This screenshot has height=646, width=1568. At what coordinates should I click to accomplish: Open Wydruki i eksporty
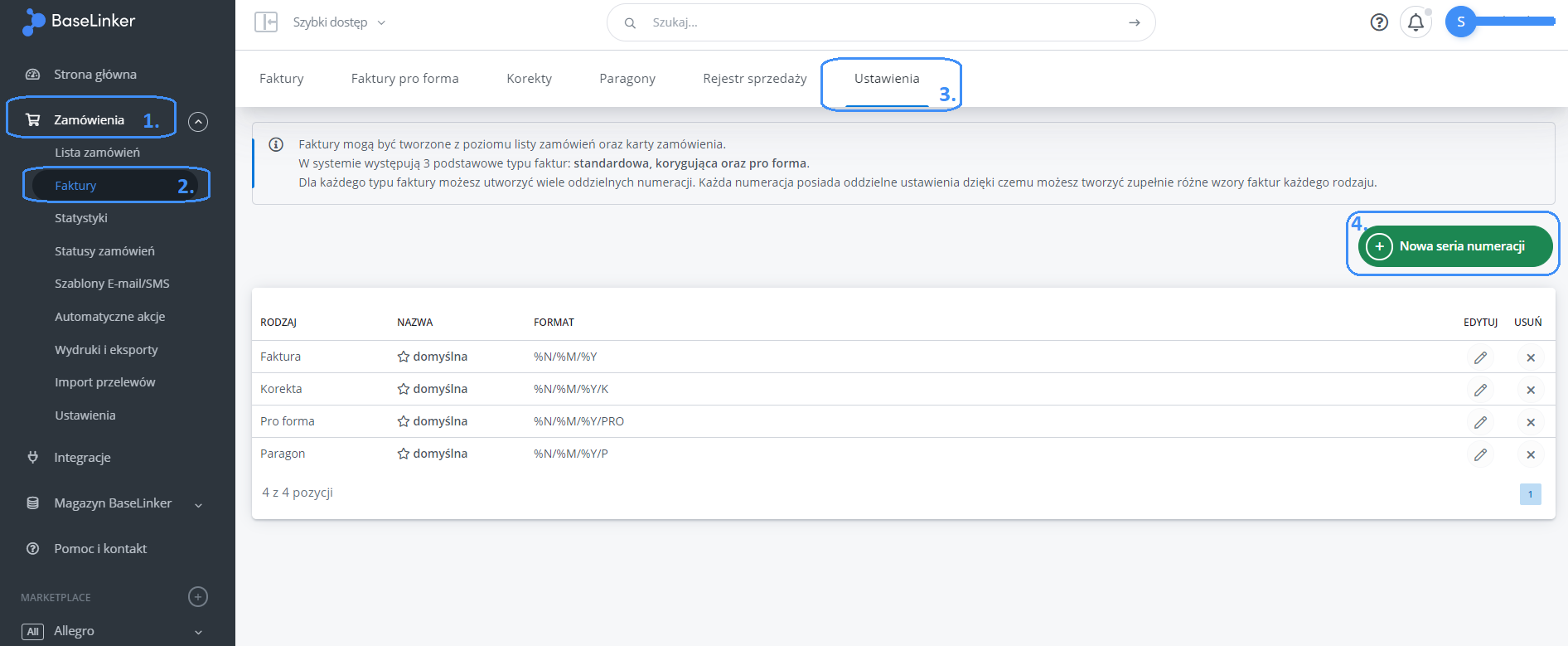(106, 350)
